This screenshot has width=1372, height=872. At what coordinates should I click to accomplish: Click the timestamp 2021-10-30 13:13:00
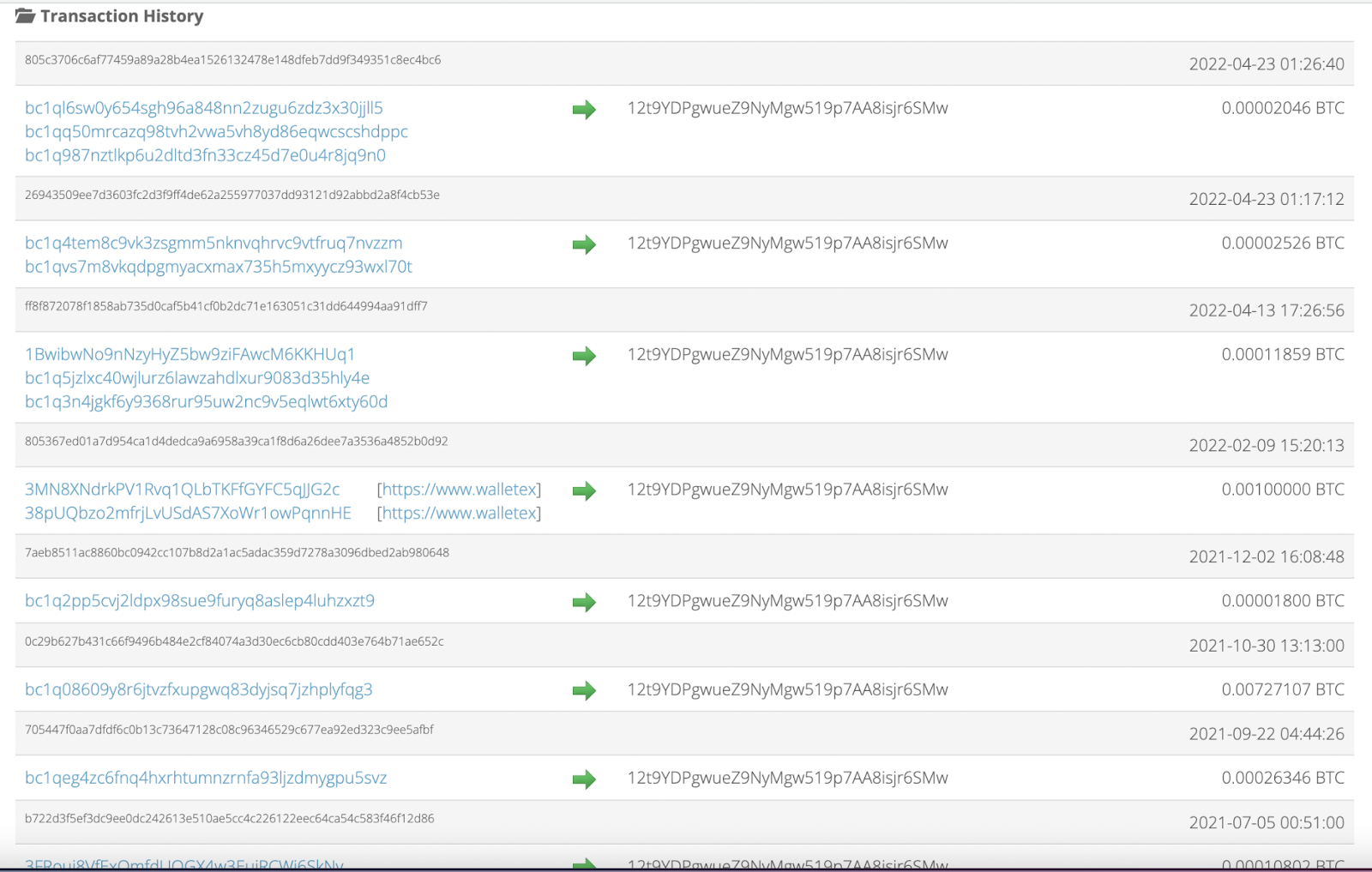(x=1267, y=646)
